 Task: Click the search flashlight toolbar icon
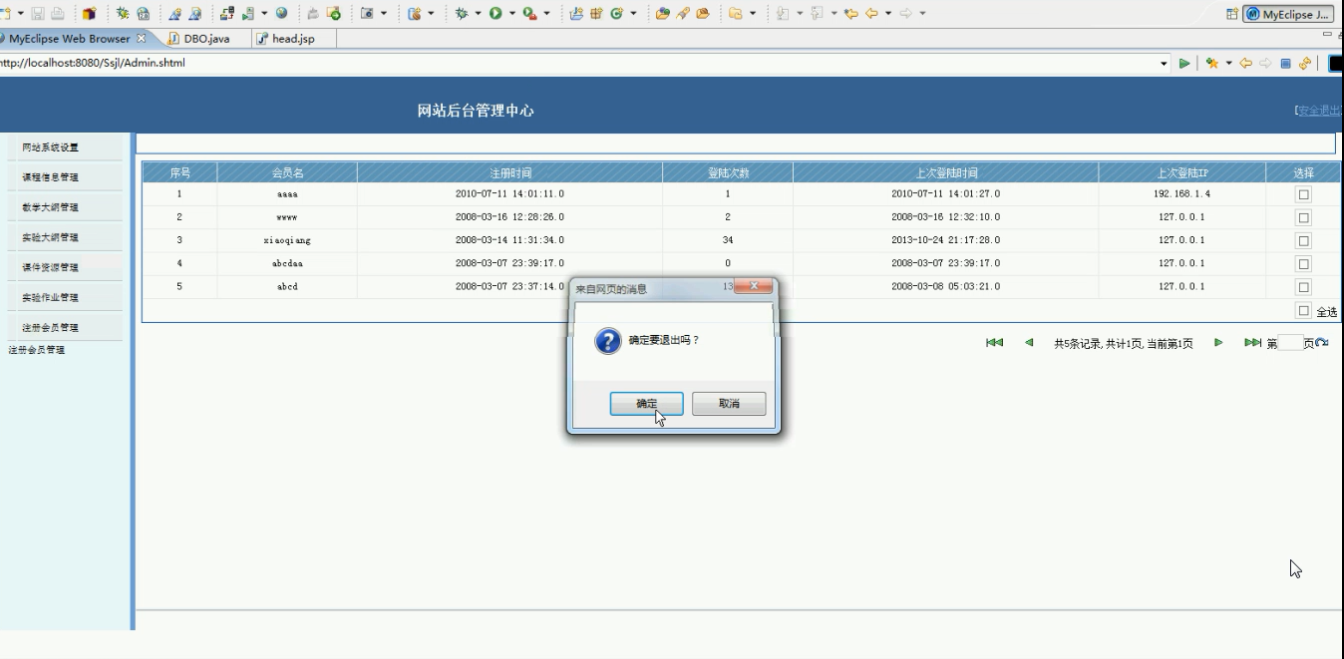[x=682, y=13]
